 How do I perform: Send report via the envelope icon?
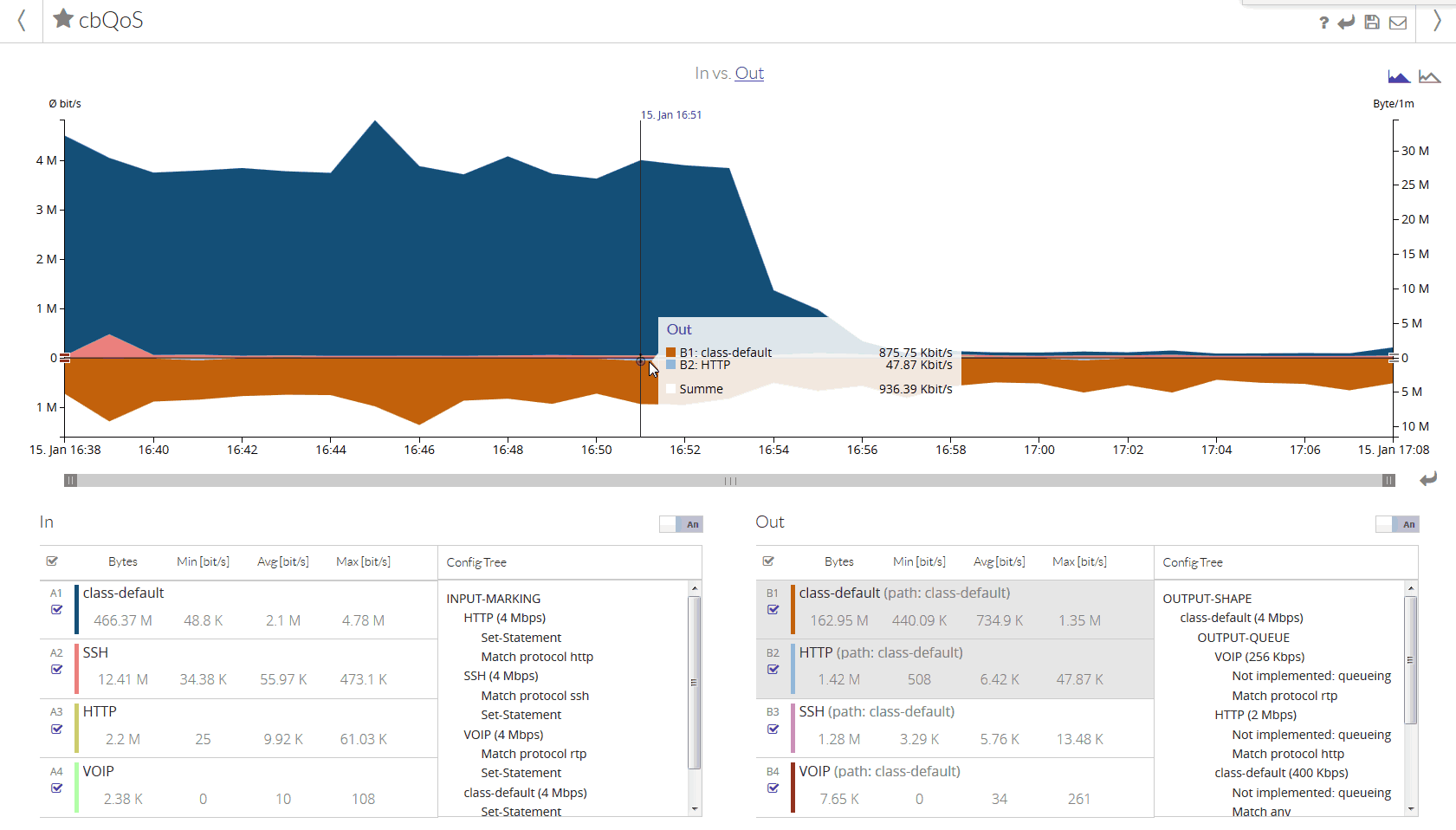point(1398,23)
